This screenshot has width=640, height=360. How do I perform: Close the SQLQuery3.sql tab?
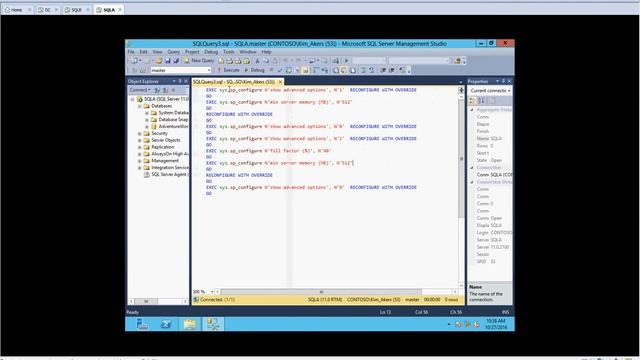(280, 82)
